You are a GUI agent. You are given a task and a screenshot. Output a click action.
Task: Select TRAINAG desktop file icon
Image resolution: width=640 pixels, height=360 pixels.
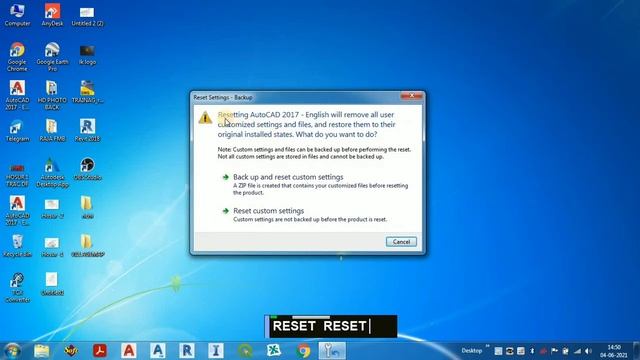[x=87, y=92]
